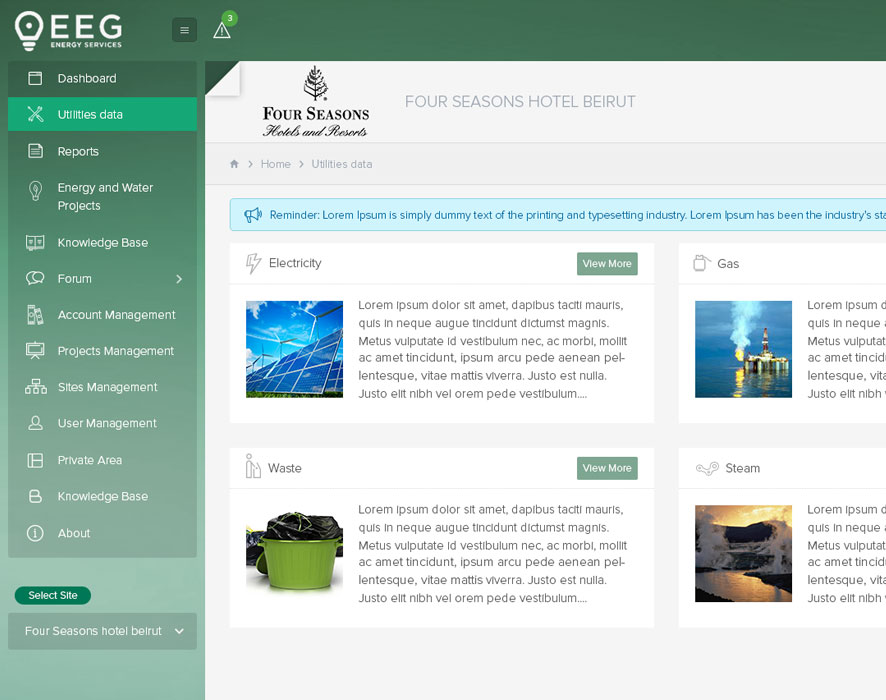Viewport: 886px width, 700px height.
Task: Open the oil rig Gas thumbnail
Action: click(743, 349)
